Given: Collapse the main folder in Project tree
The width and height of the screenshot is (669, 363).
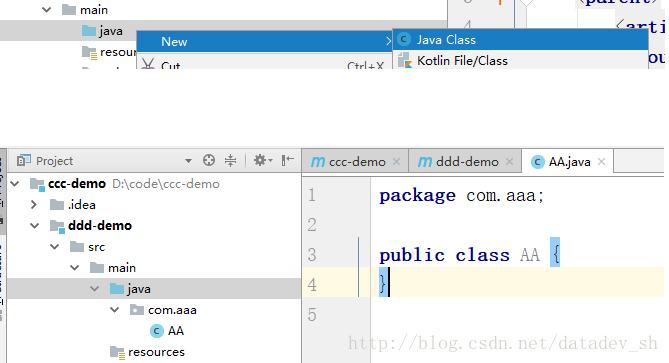Looking at the screenshot, I should [75, 267].
